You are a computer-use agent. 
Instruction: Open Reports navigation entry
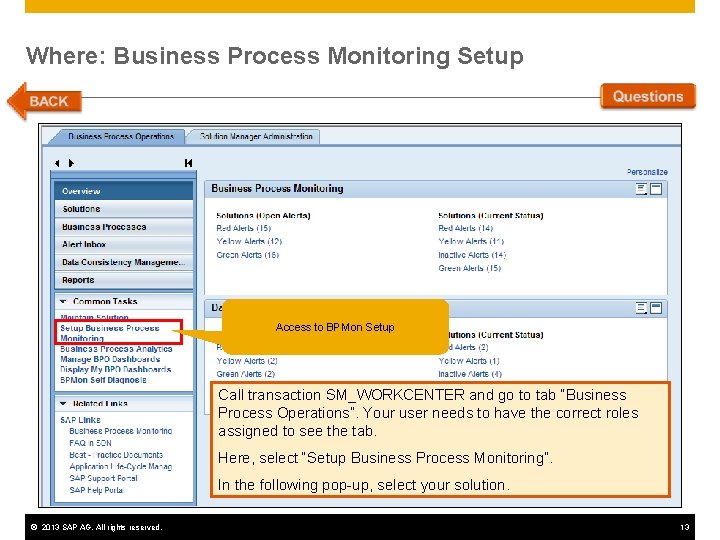coord(124,280)
